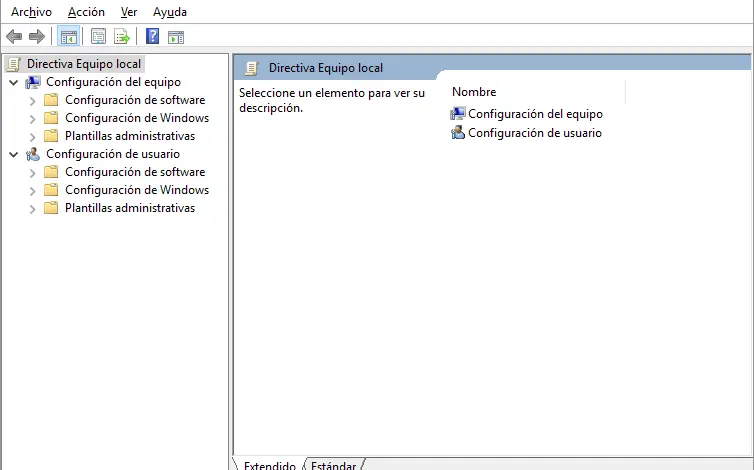
Task: Click folder icon of Configuración de Windows under usuario
Action: point(51,190)
